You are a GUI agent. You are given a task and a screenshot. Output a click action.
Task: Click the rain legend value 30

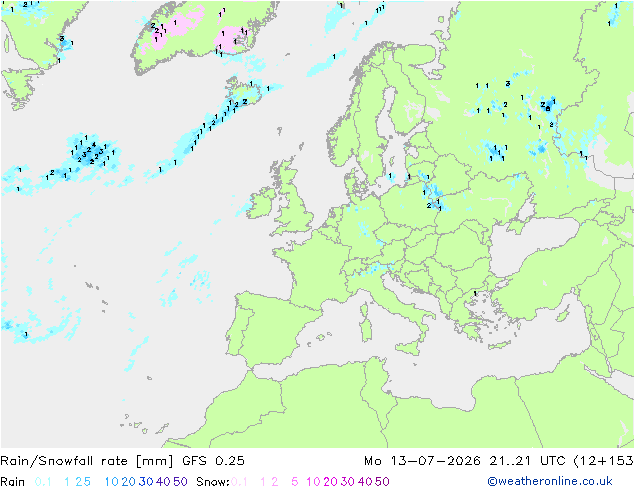click(x=146, y=482)
